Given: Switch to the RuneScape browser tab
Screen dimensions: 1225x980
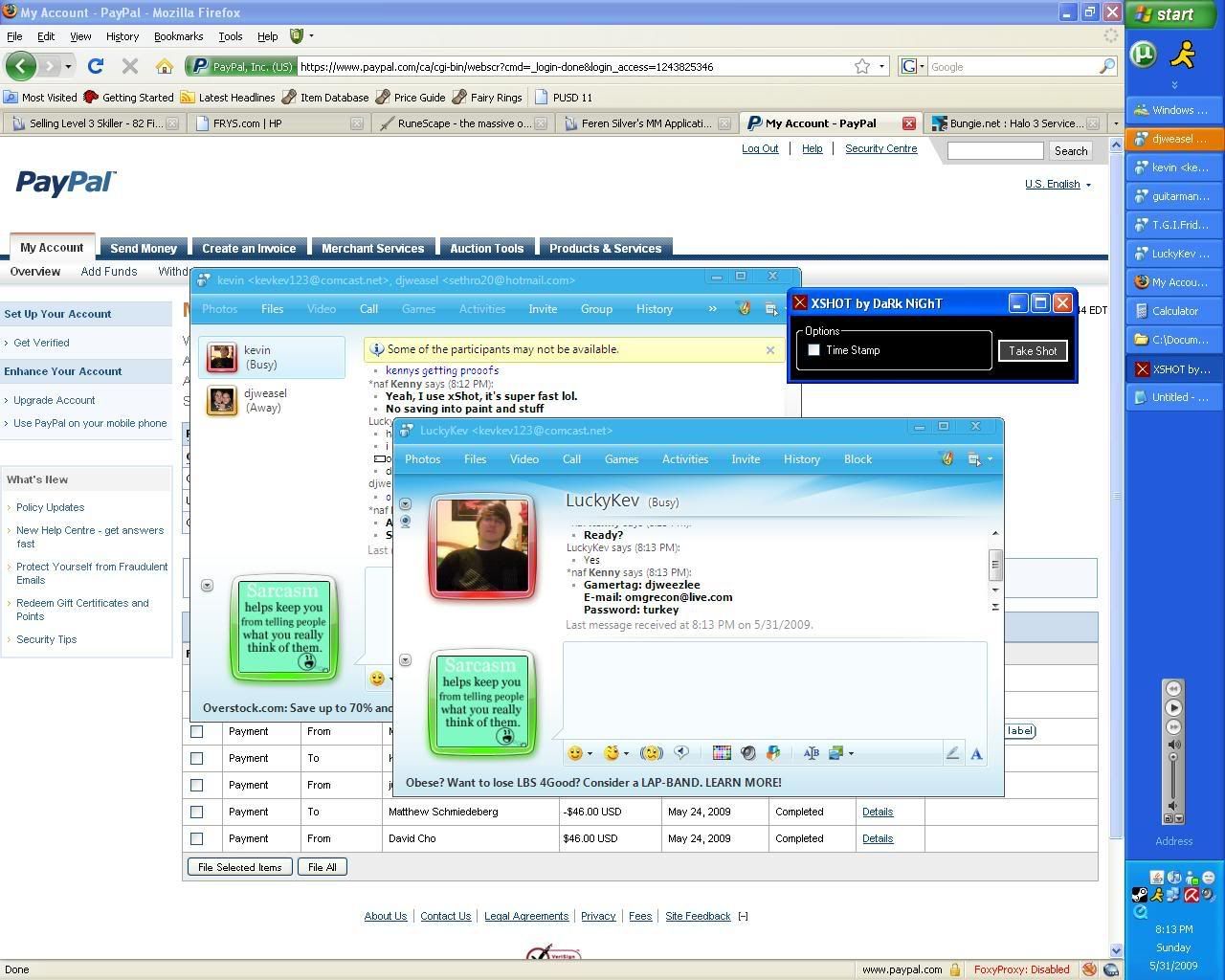Looking at the screenshot, I should (463, 123).
